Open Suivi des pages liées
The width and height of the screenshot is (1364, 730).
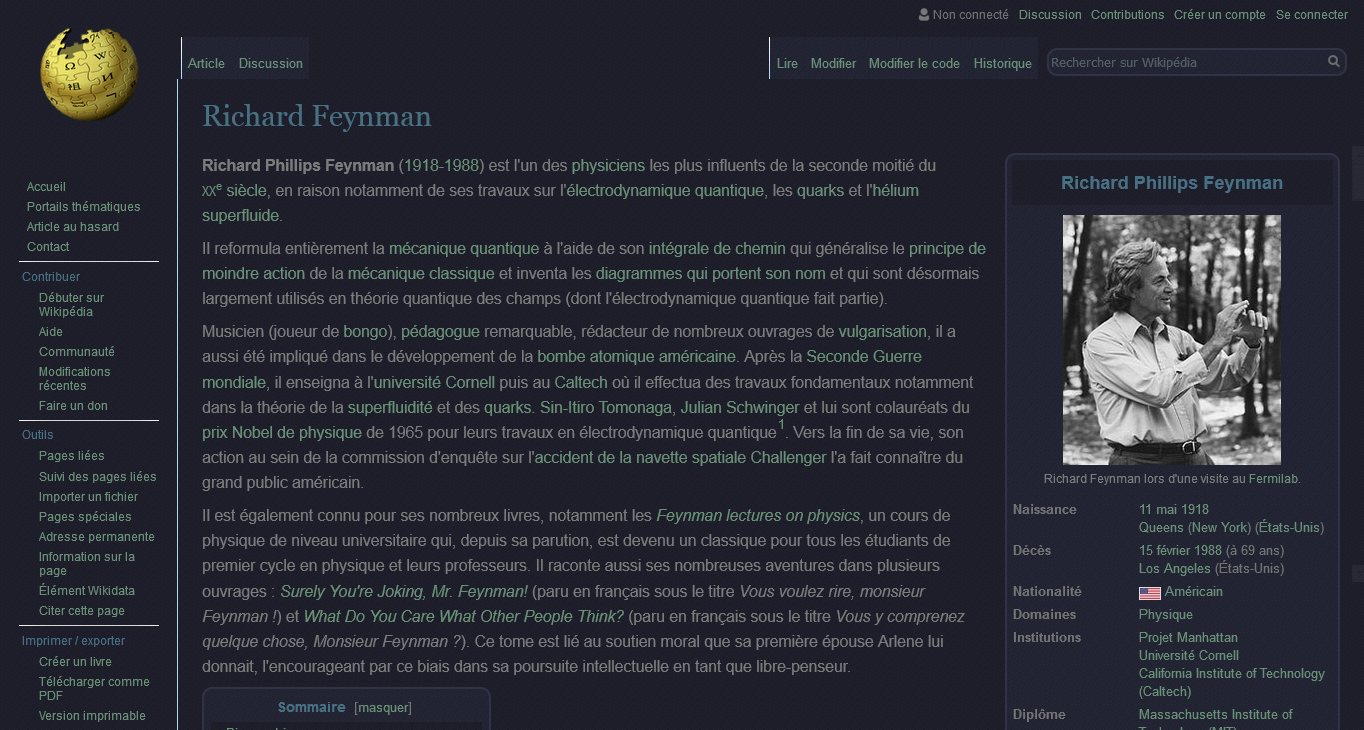(x=98, y=477)
